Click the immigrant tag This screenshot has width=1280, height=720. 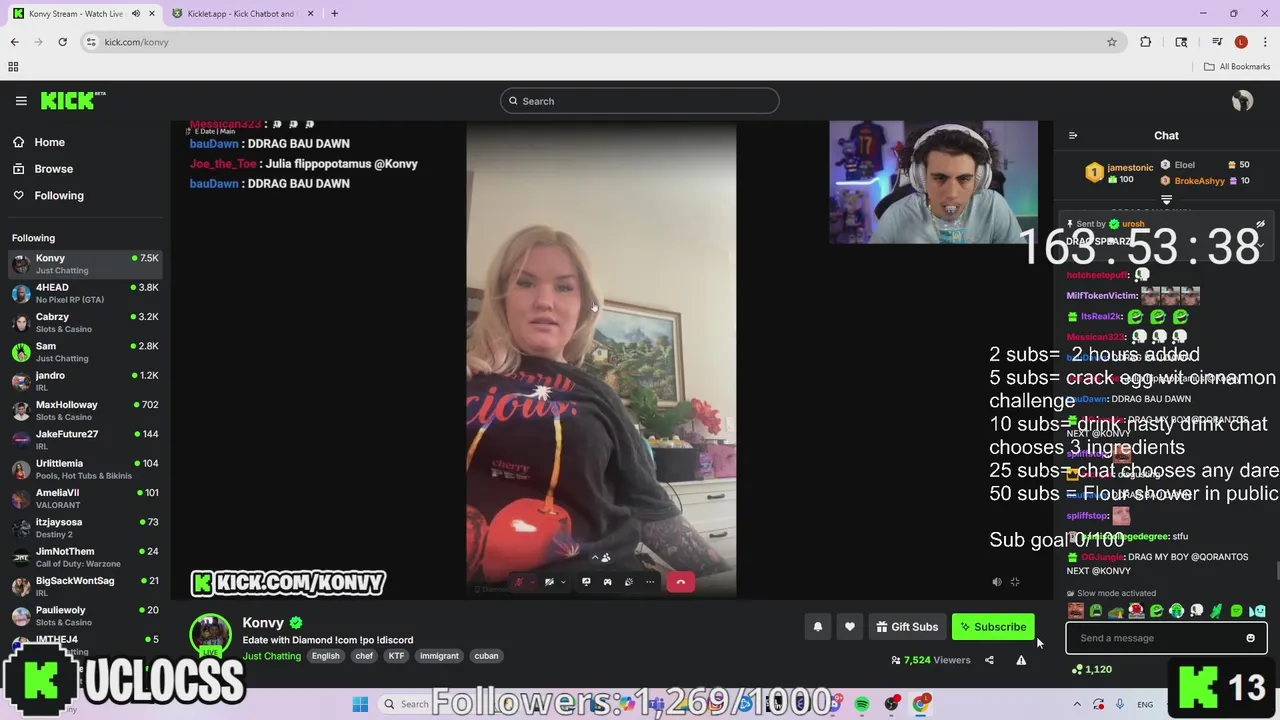[439, 656]
